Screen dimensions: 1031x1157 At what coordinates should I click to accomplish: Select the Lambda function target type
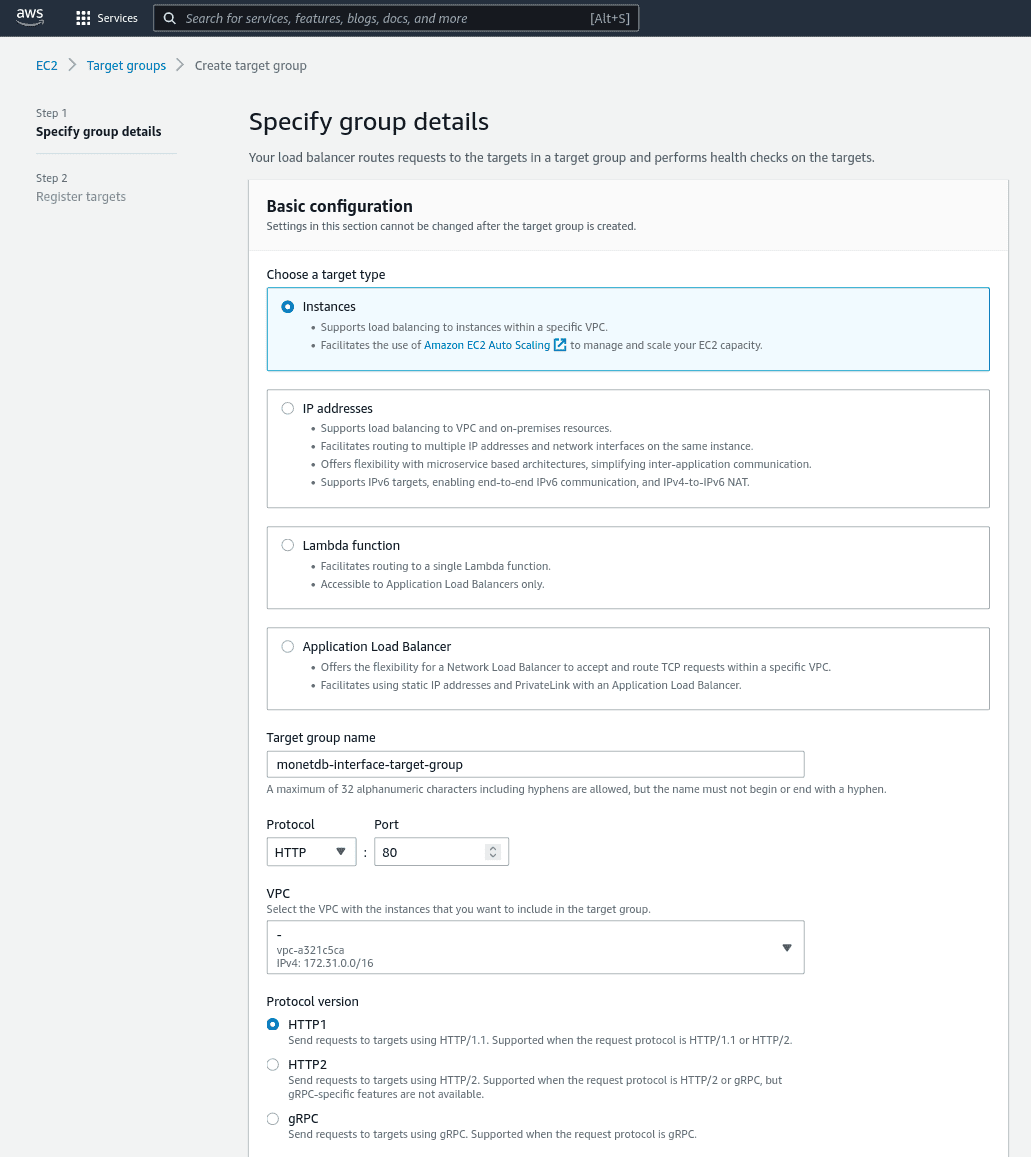point(288,545)
